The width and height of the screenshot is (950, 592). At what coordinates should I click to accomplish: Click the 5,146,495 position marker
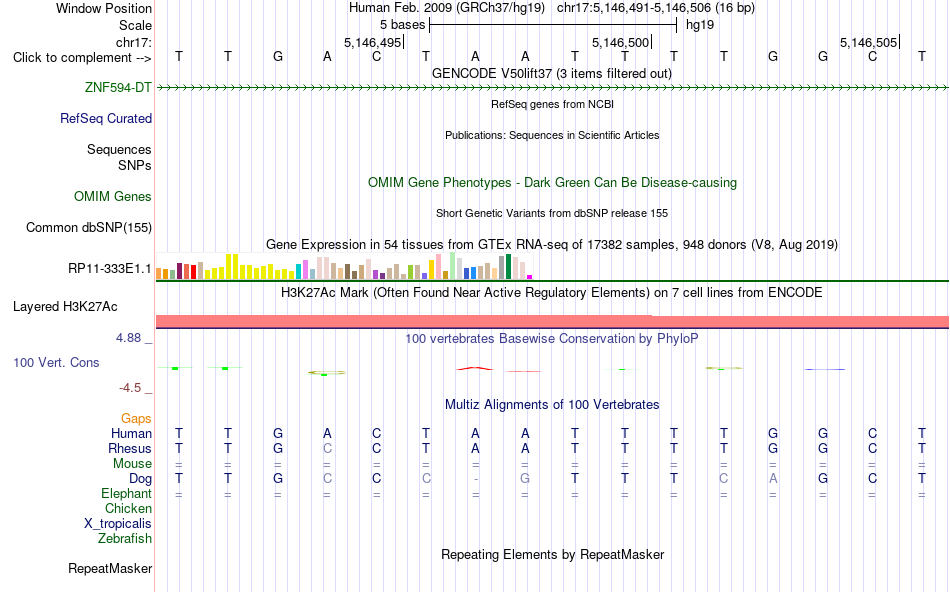373,42
